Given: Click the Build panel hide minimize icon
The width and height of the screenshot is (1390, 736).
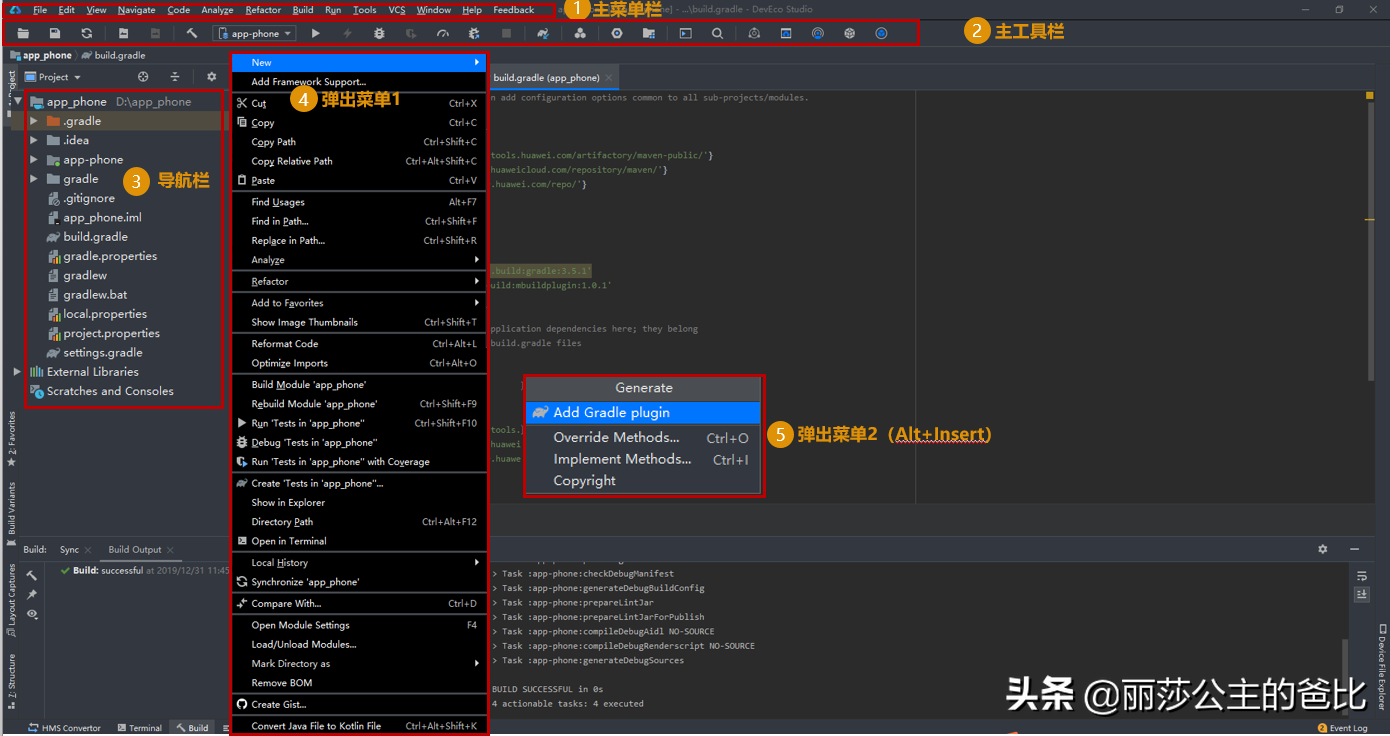Looking at the screenshot, I should [x=1355, y=549].
